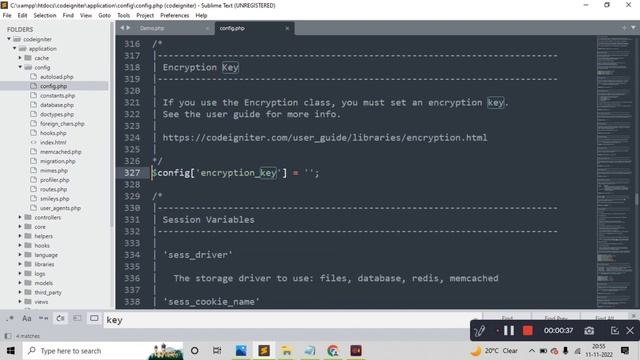Click the Find All button
Viewport: 640px width, 360px height.
click(x=604, y=318)
